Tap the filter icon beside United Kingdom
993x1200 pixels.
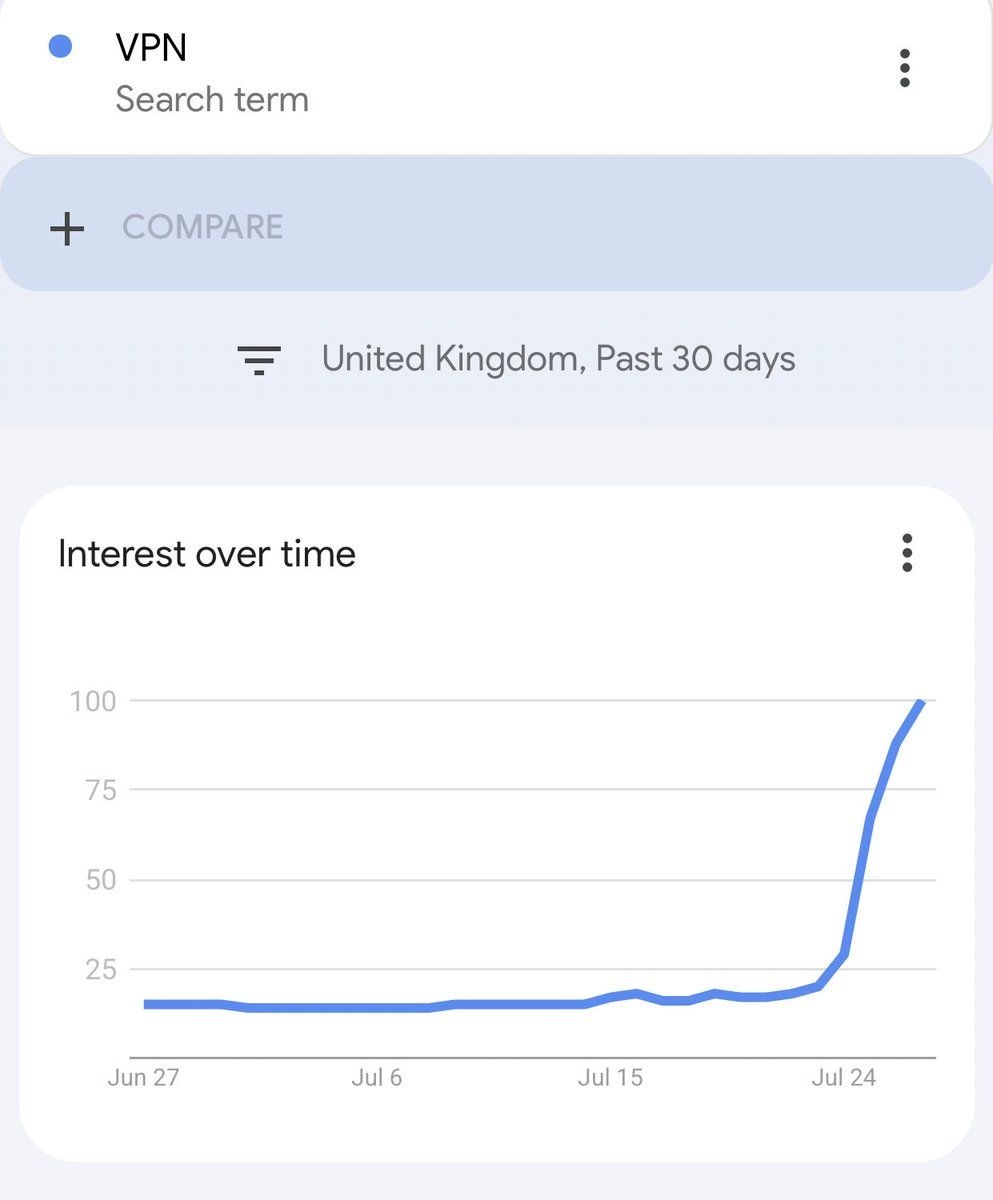pyautogui.click(x=259, y=359)
